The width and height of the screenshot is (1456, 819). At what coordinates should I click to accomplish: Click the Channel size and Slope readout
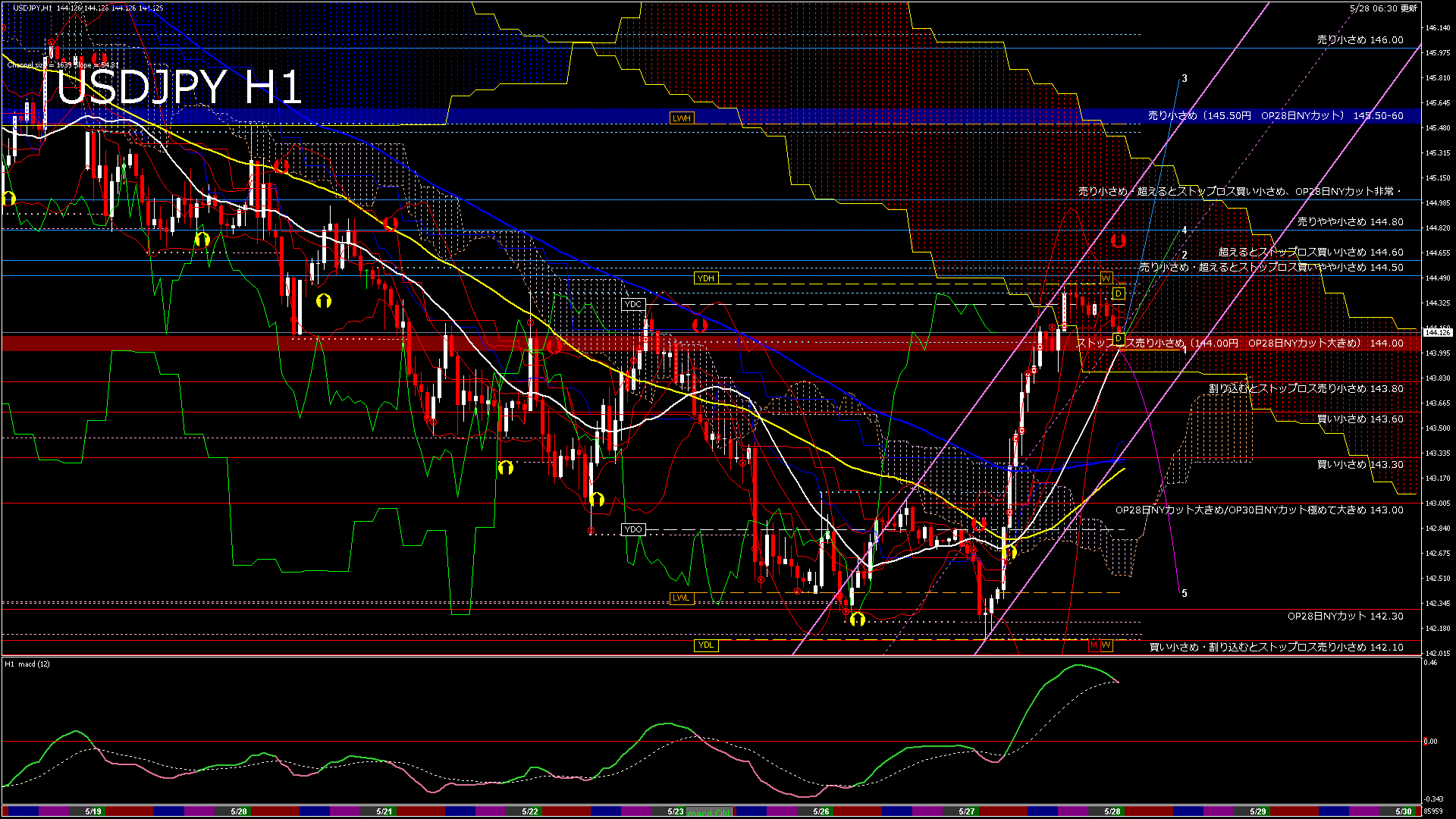click(x=63, y=65)
